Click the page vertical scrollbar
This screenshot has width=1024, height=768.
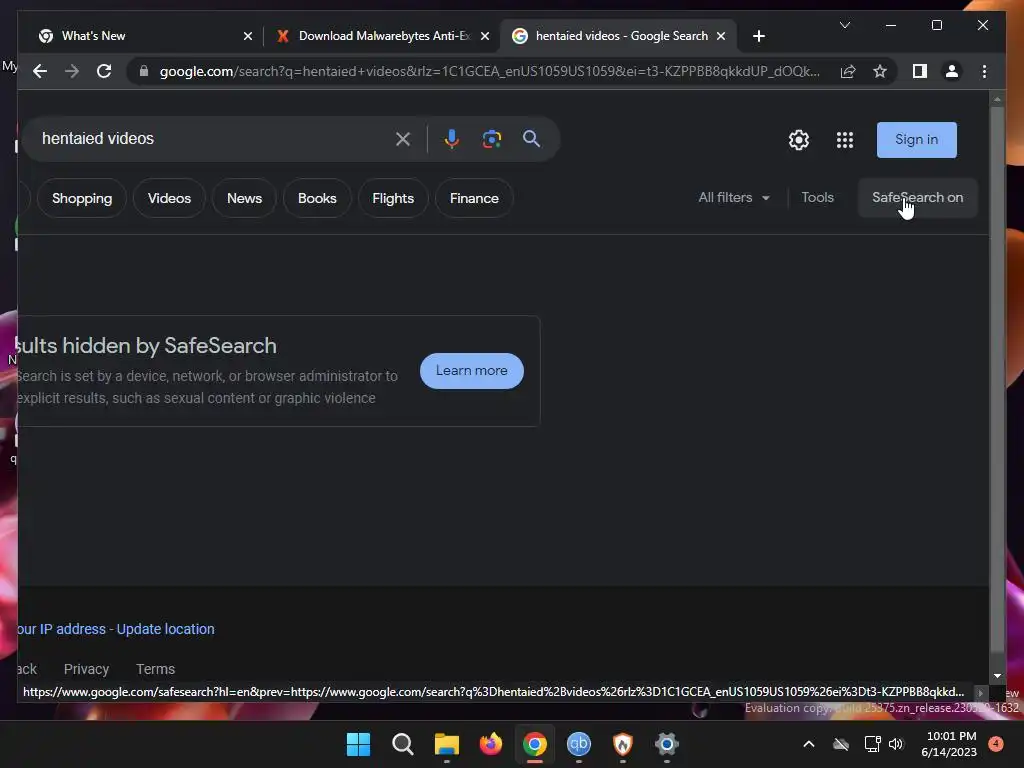pos(997,379)
